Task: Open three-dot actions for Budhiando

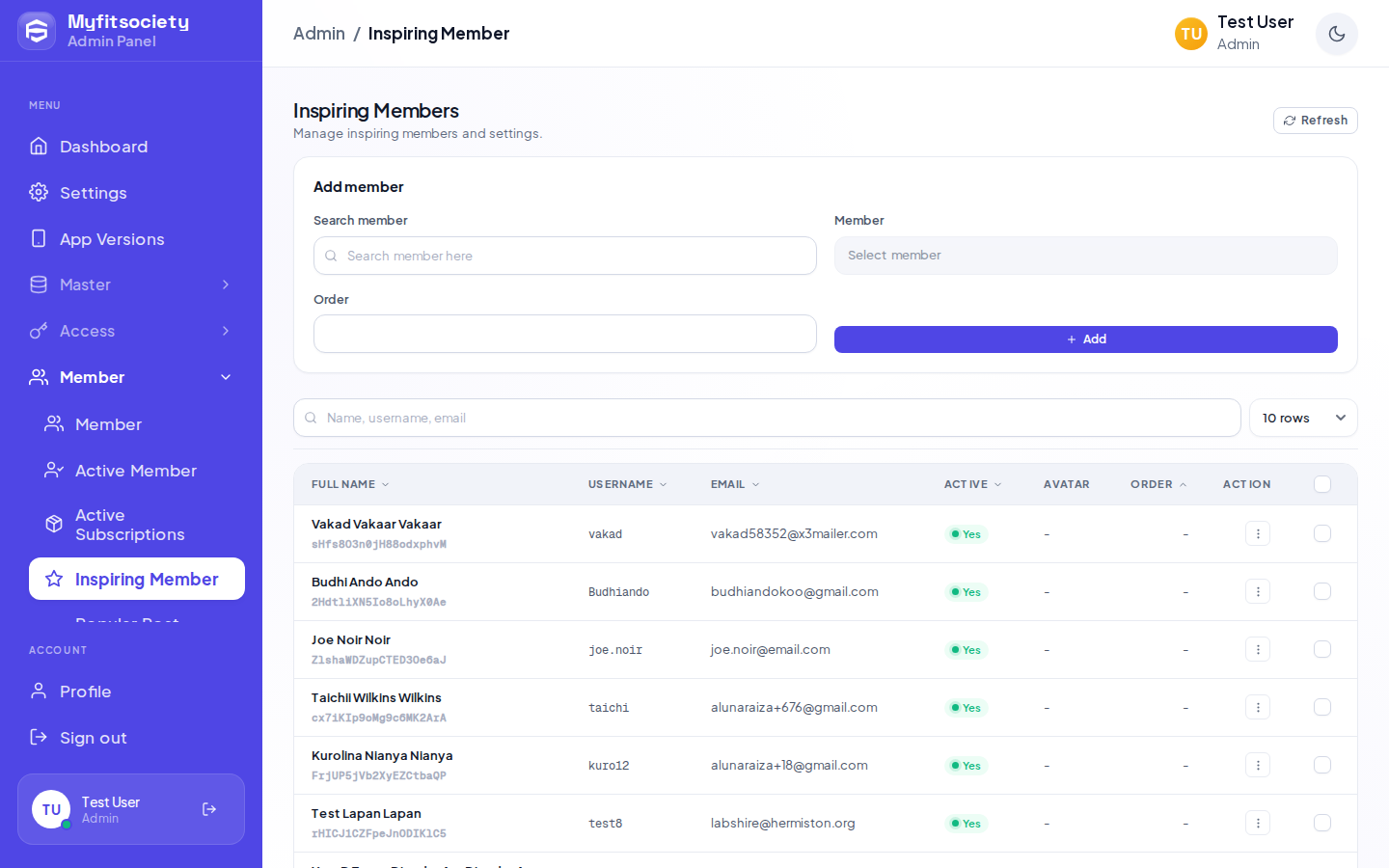Action: click(1257, 591)
